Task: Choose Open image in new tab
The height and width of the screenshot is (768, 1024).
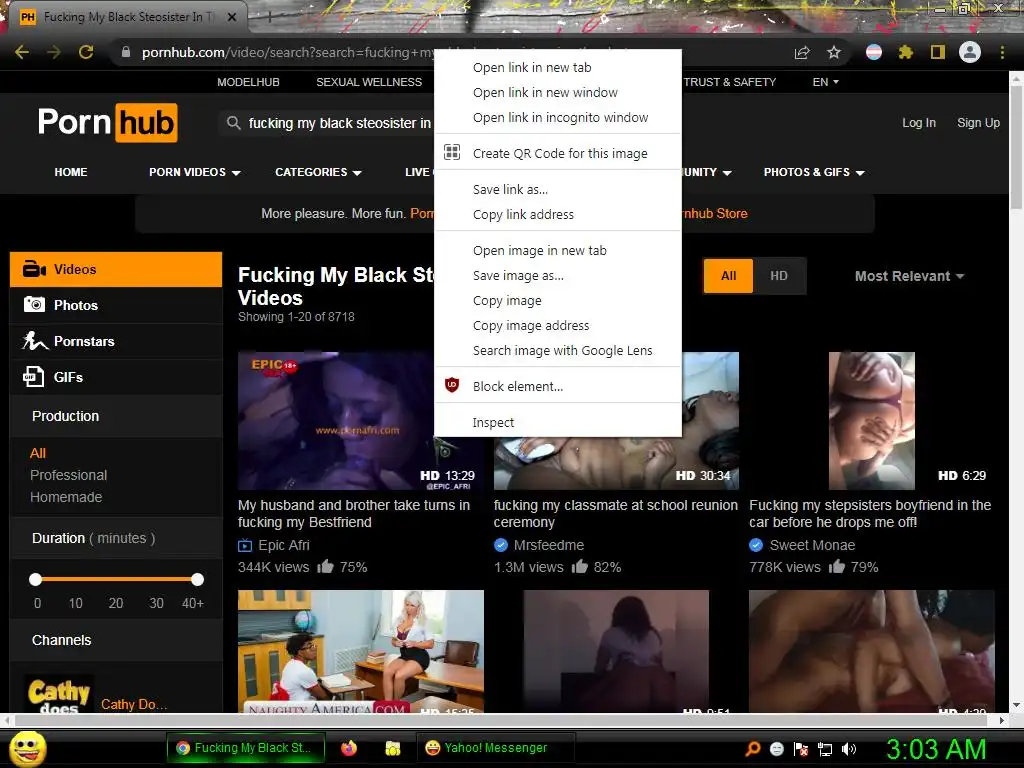Action: point(558,250)
